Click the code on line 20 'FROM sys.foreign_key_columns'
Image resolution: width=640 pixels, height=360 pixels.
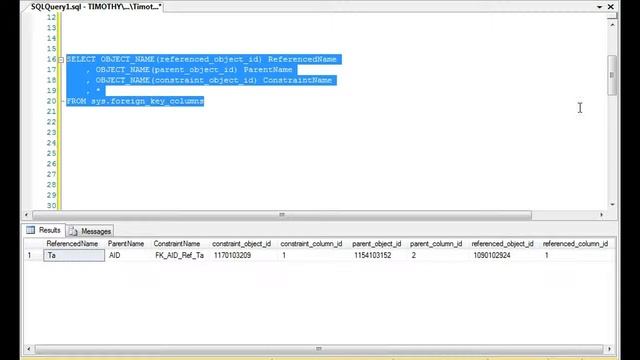point(135,101)
